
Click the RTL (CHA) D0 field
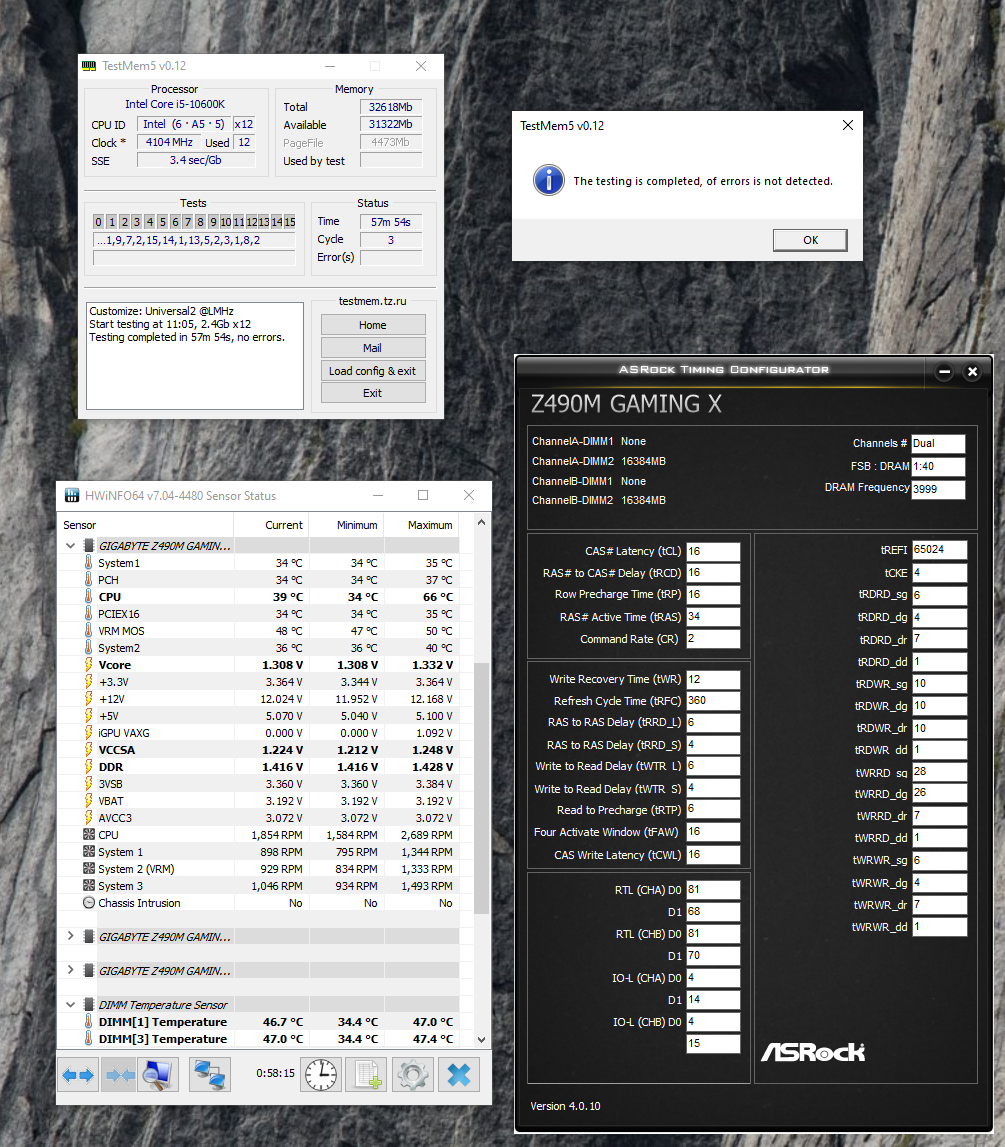(x=713, y=890)
